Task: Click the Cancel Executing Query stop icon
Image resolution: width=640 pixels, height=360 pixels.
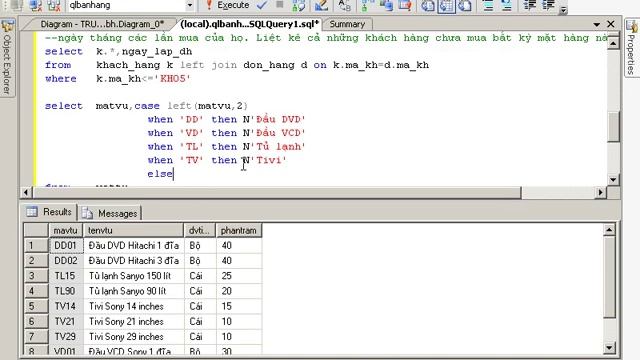Action: 280,5
